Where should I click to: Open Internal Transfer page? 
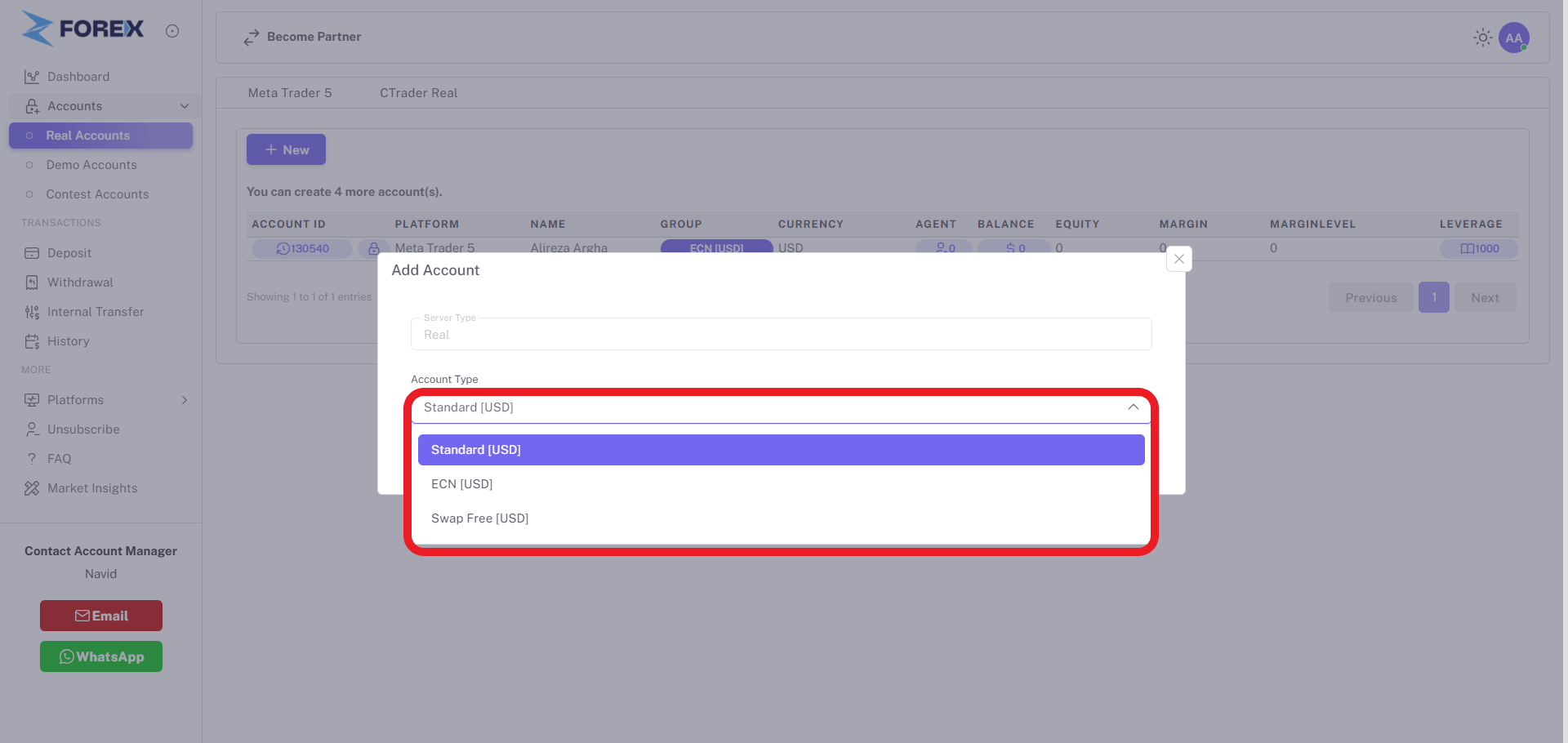coord(95,312)
